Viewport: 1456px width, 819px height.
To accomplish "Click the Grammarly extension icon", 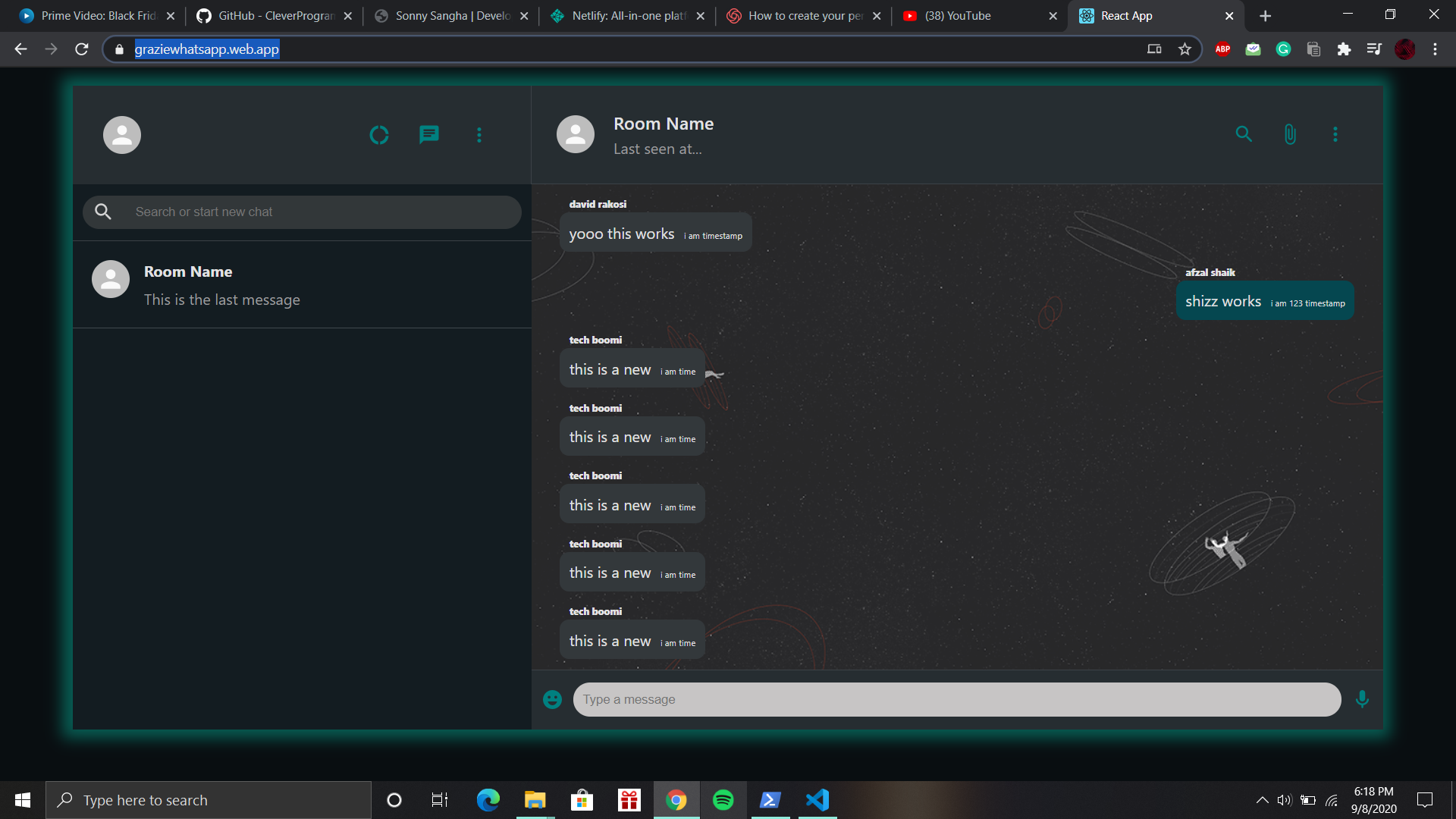I will 1283,49.
